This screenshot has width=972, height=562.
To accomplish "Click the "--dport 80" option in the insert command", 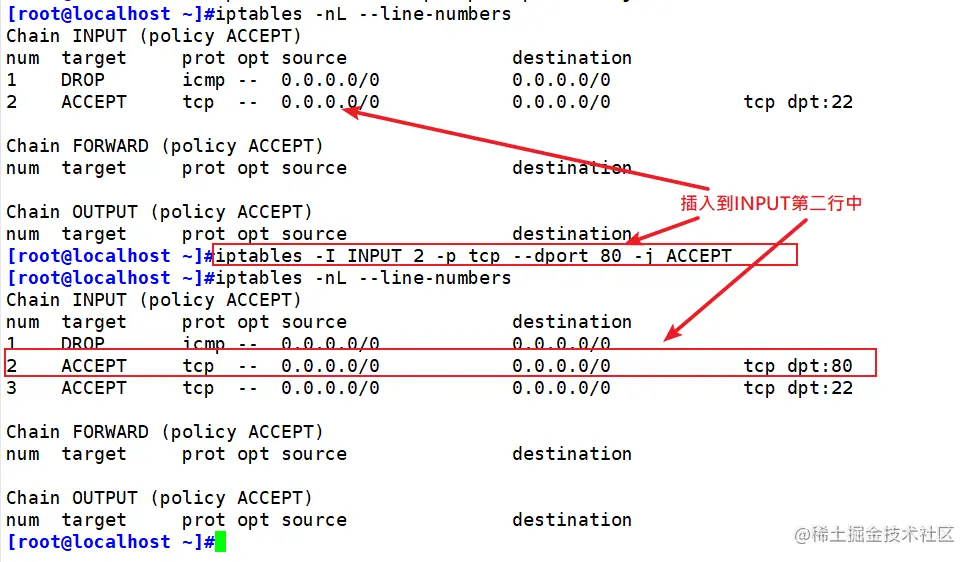I will coord(567,256).
